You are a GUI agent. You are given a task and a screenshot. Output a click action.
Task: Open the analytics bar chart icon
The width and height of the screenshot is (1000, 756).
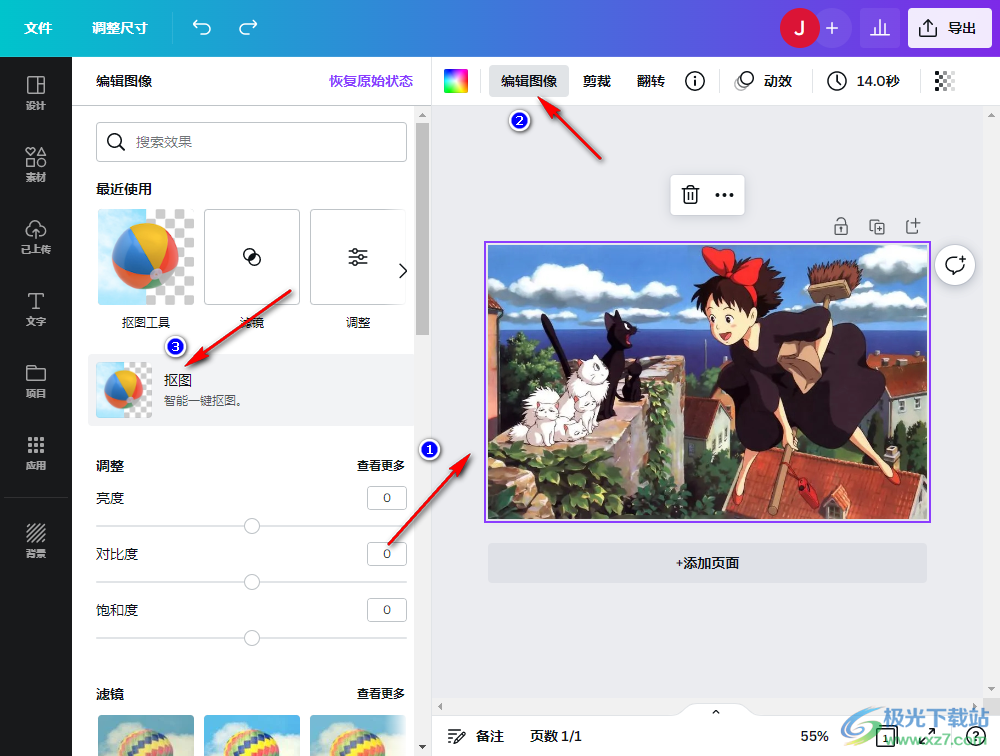coord(879,28)
